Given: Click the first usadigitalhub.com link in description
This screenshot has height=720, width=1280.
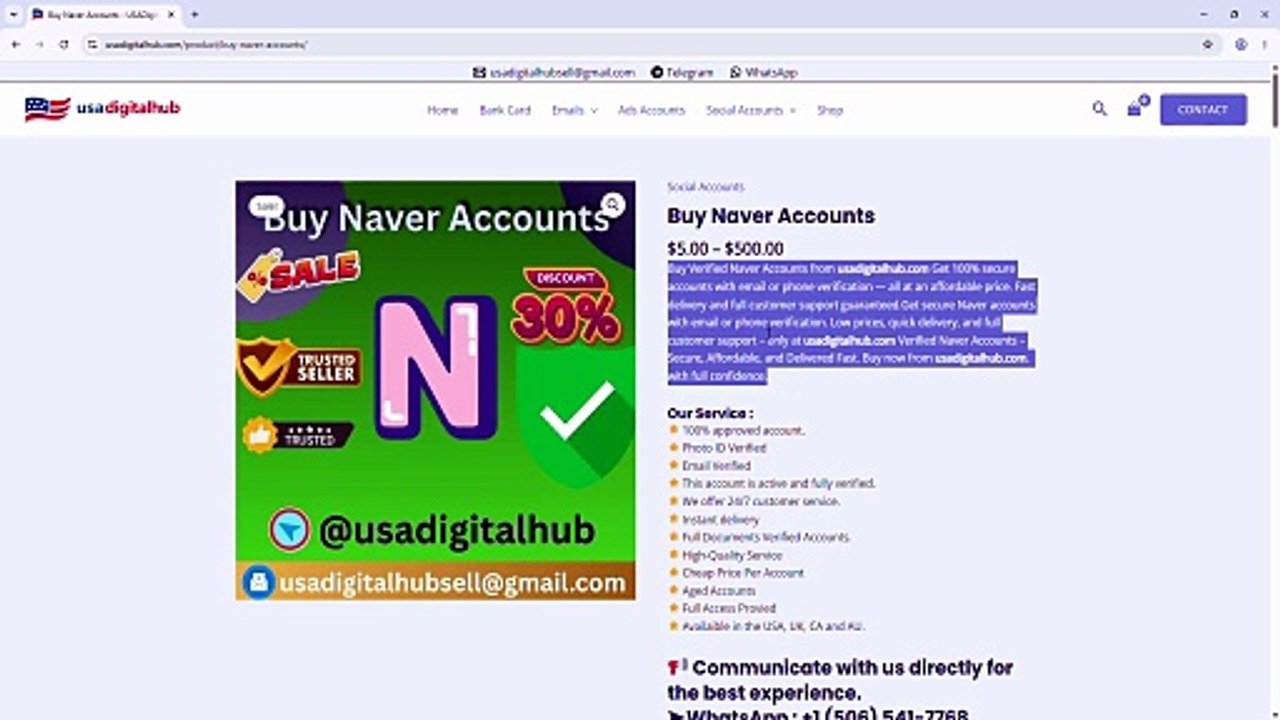Looking at the screenshot, I should coord(883,269).
